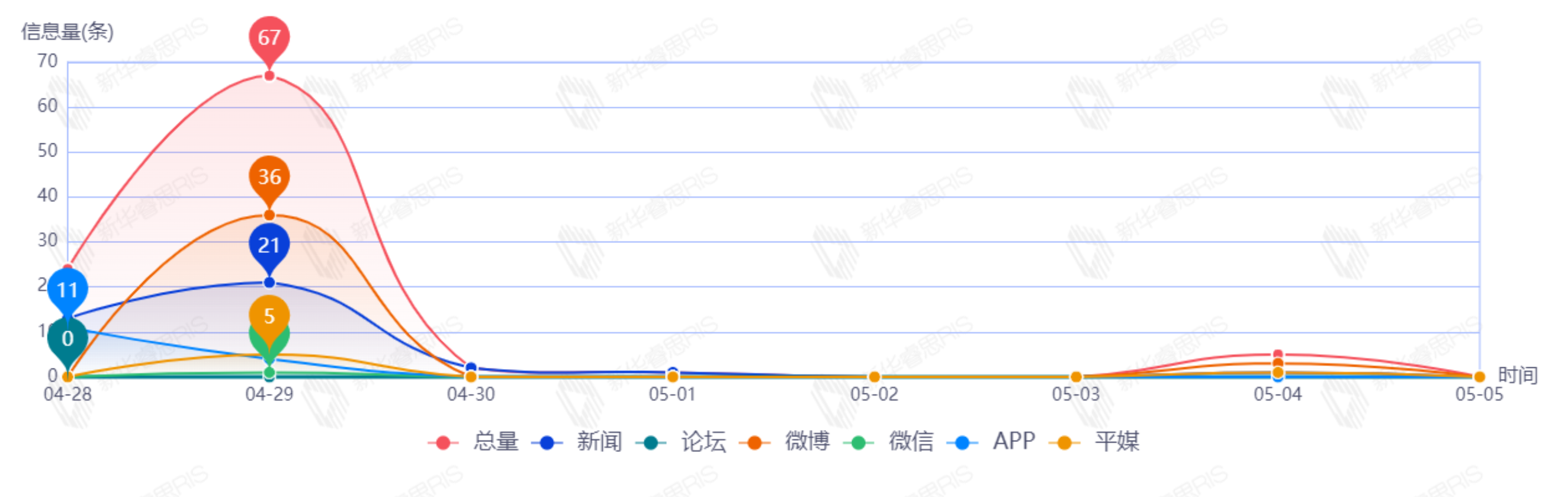Click the 05-05 data point at chart end
This screenshot has width=1568, height=497.
tap(1479, 377)
